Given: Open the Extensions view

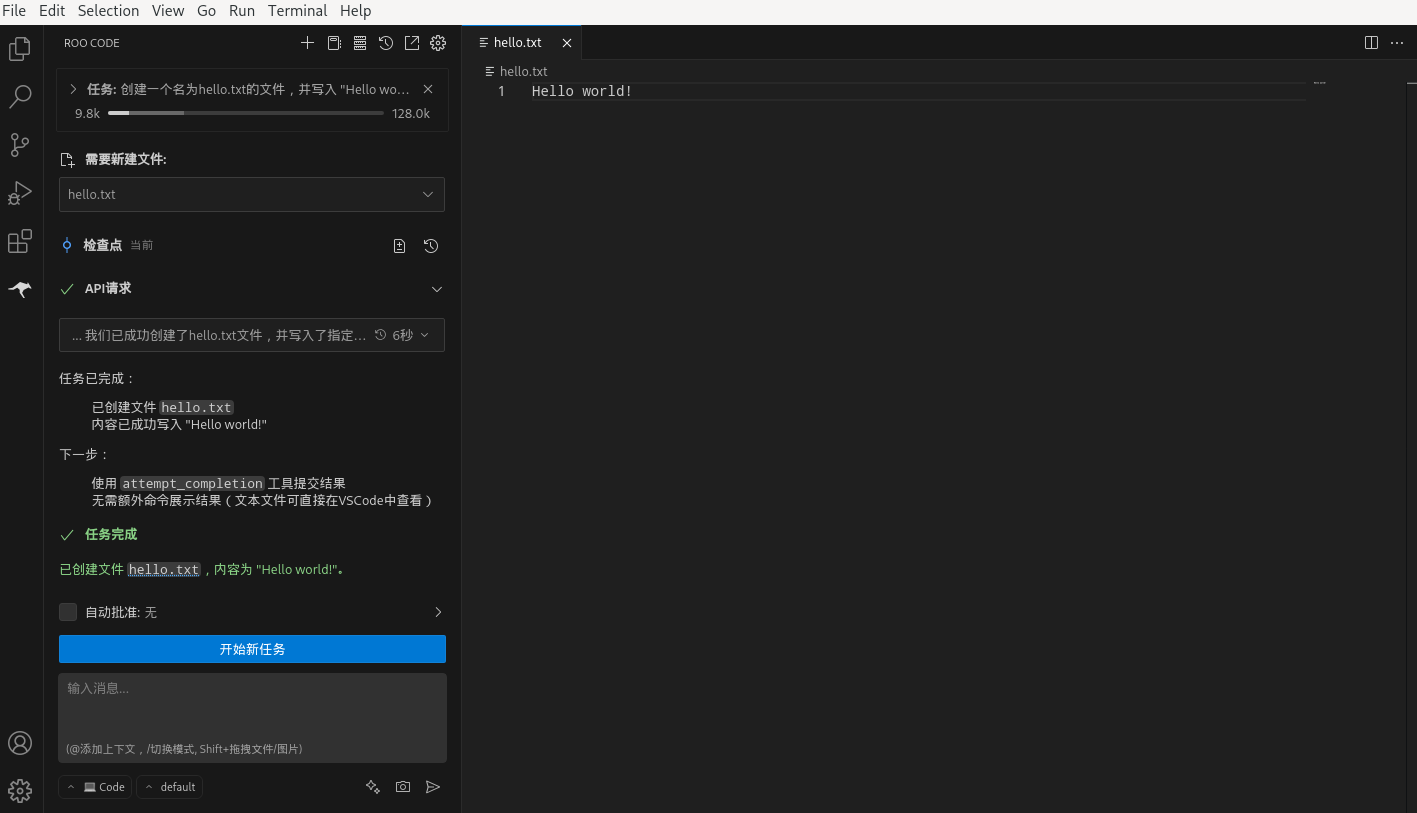Looking at the screenshot, I should (x=20, y=241).
